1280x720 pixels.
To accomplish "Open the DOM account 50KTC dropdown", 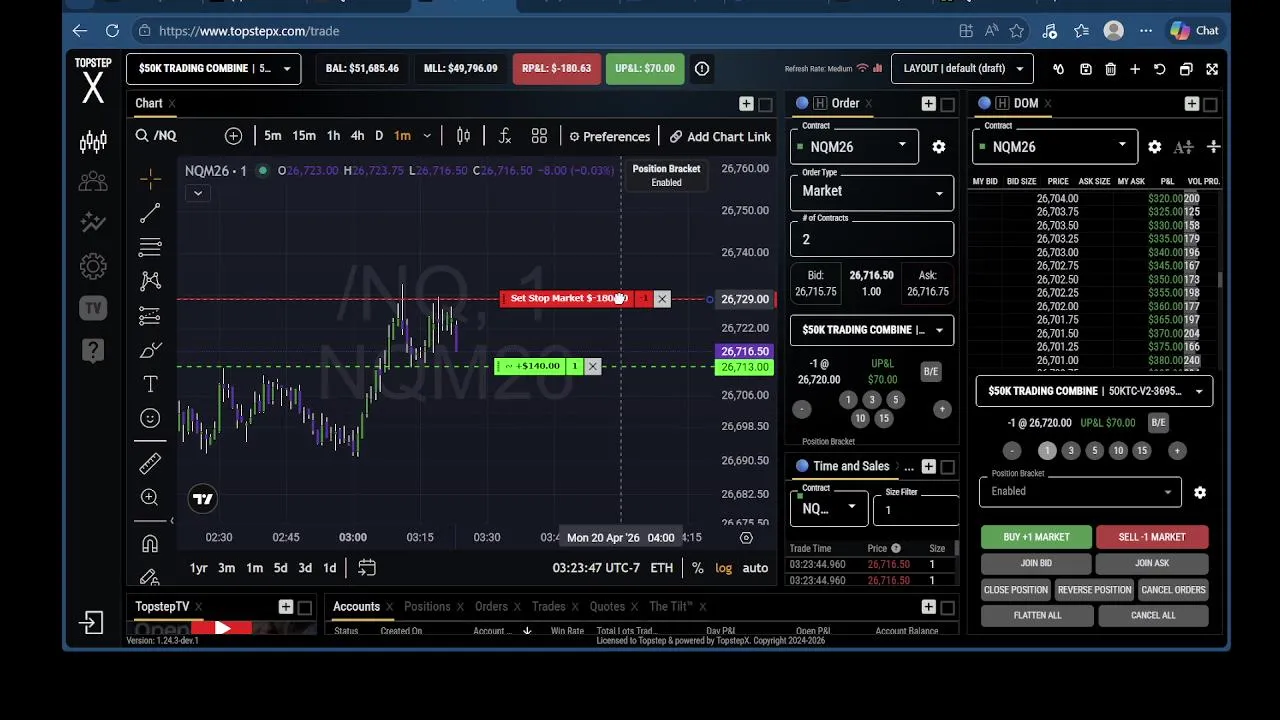I will [x=1094, y=391].
